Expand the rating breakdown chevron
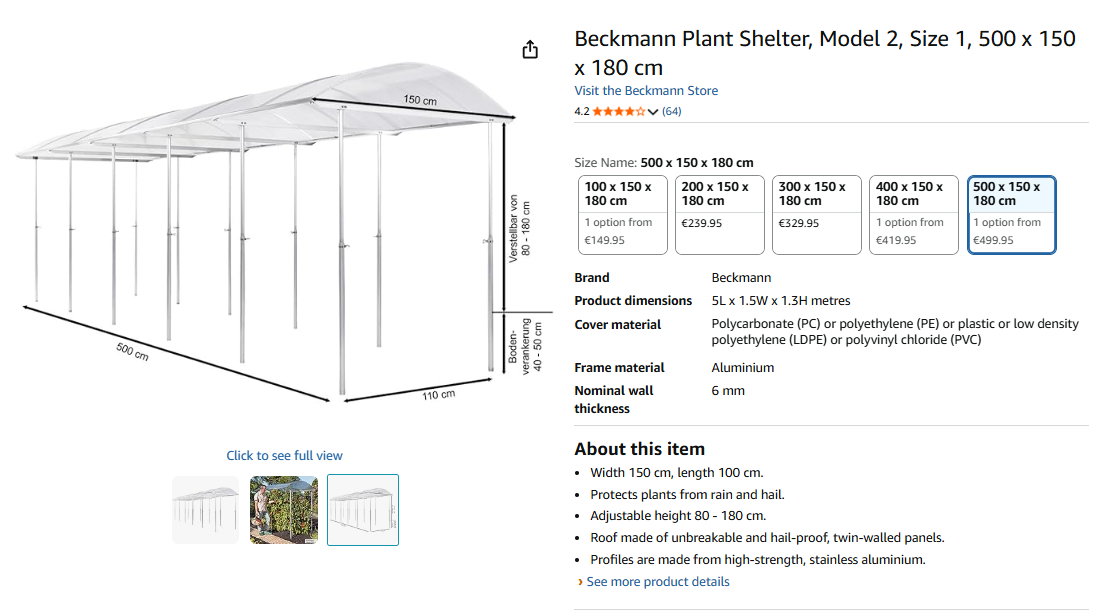1105x616 pixels. click(x=653, y=111)
